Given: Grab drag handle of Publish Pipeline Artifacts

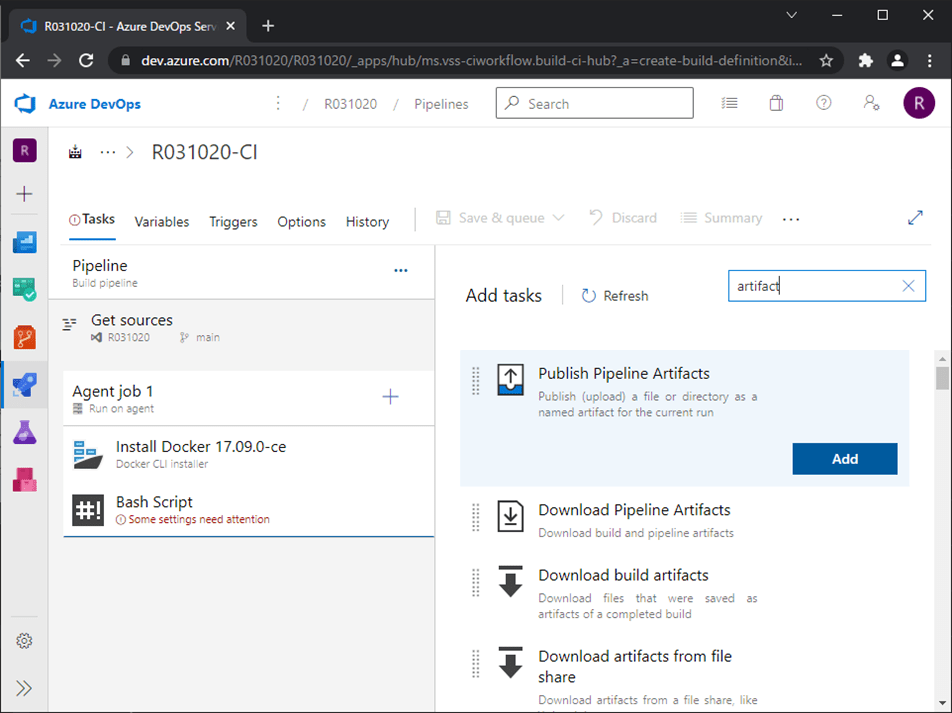Looking at the screenshot, I should point(475,381).
